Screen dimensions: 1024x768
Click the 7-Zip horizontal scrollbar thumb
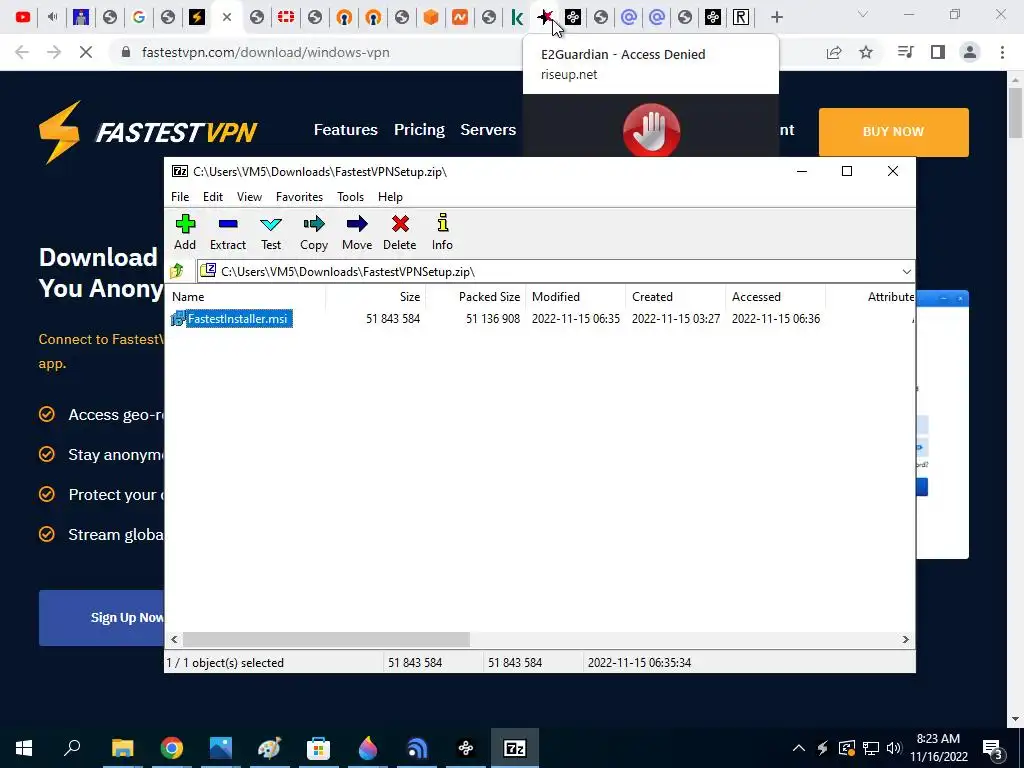click(326, 639)
